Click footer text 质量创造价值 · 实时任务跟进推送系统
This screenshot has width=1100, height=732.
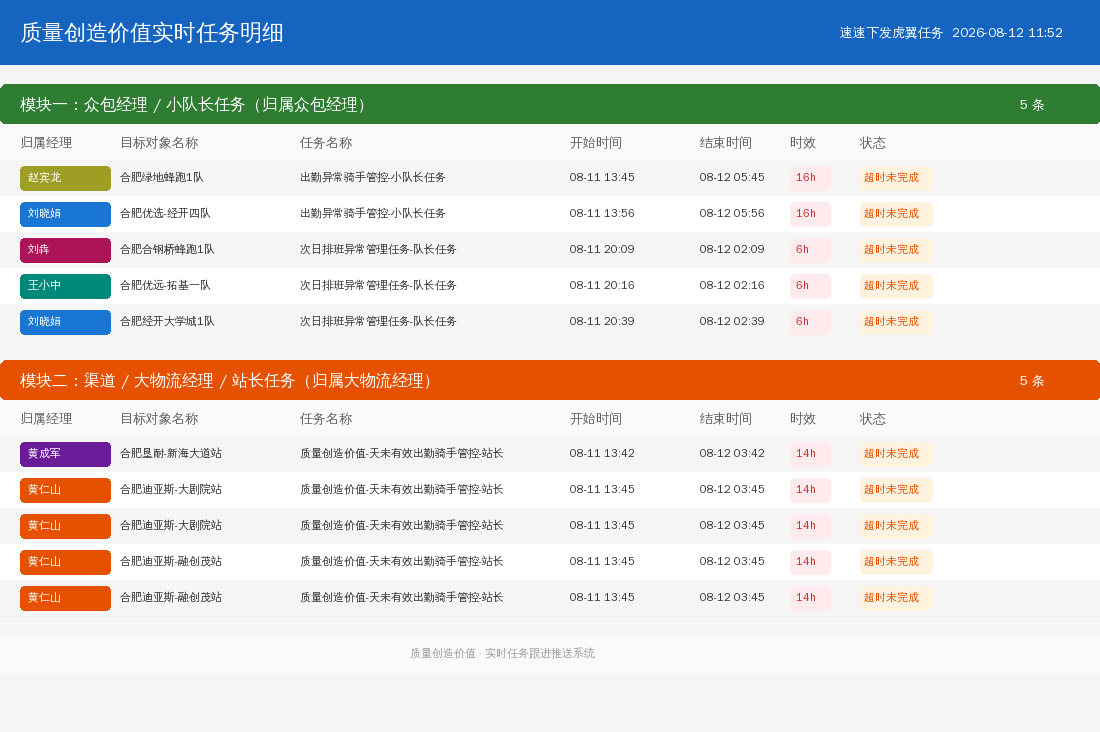pyautogui.click(x=502, y=653)
